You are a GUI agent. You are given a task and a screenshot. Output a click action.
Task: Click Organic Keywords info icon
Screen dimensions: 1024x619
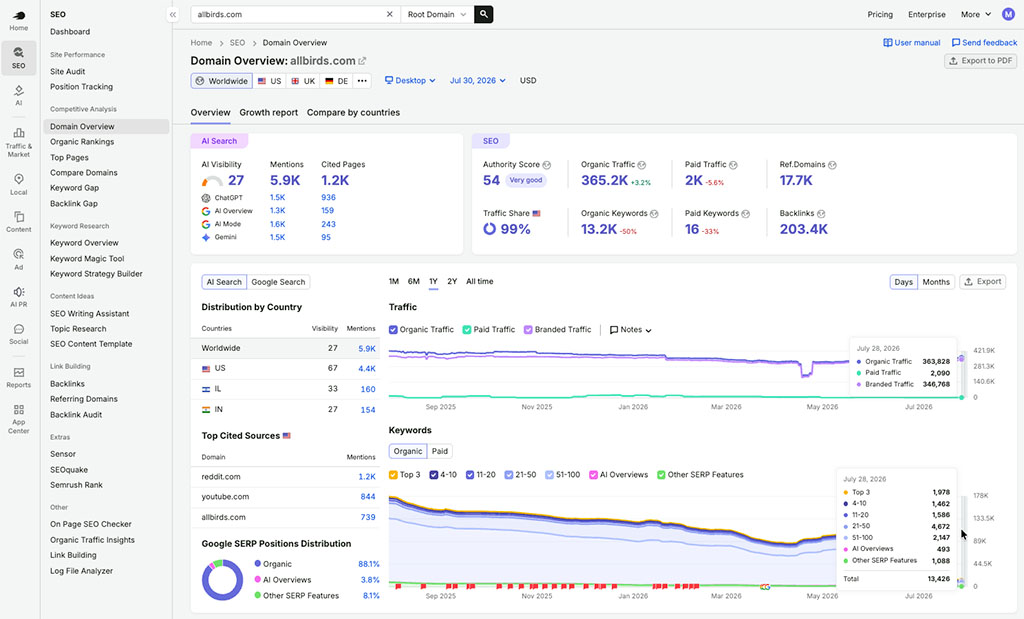(x=654, y=214)
